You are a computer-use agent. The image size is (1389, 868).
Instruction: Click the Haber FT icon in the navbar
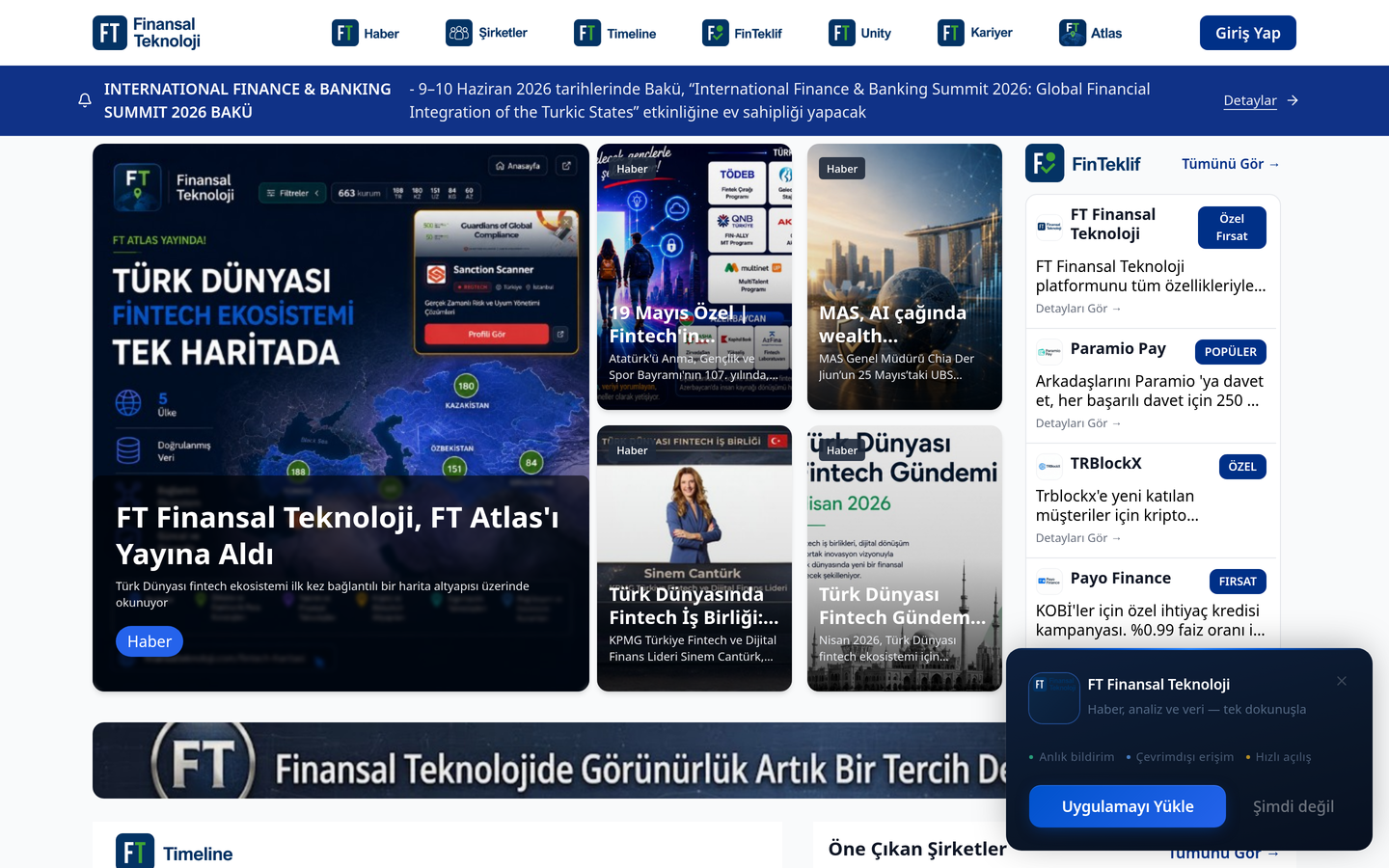[345, 33]
